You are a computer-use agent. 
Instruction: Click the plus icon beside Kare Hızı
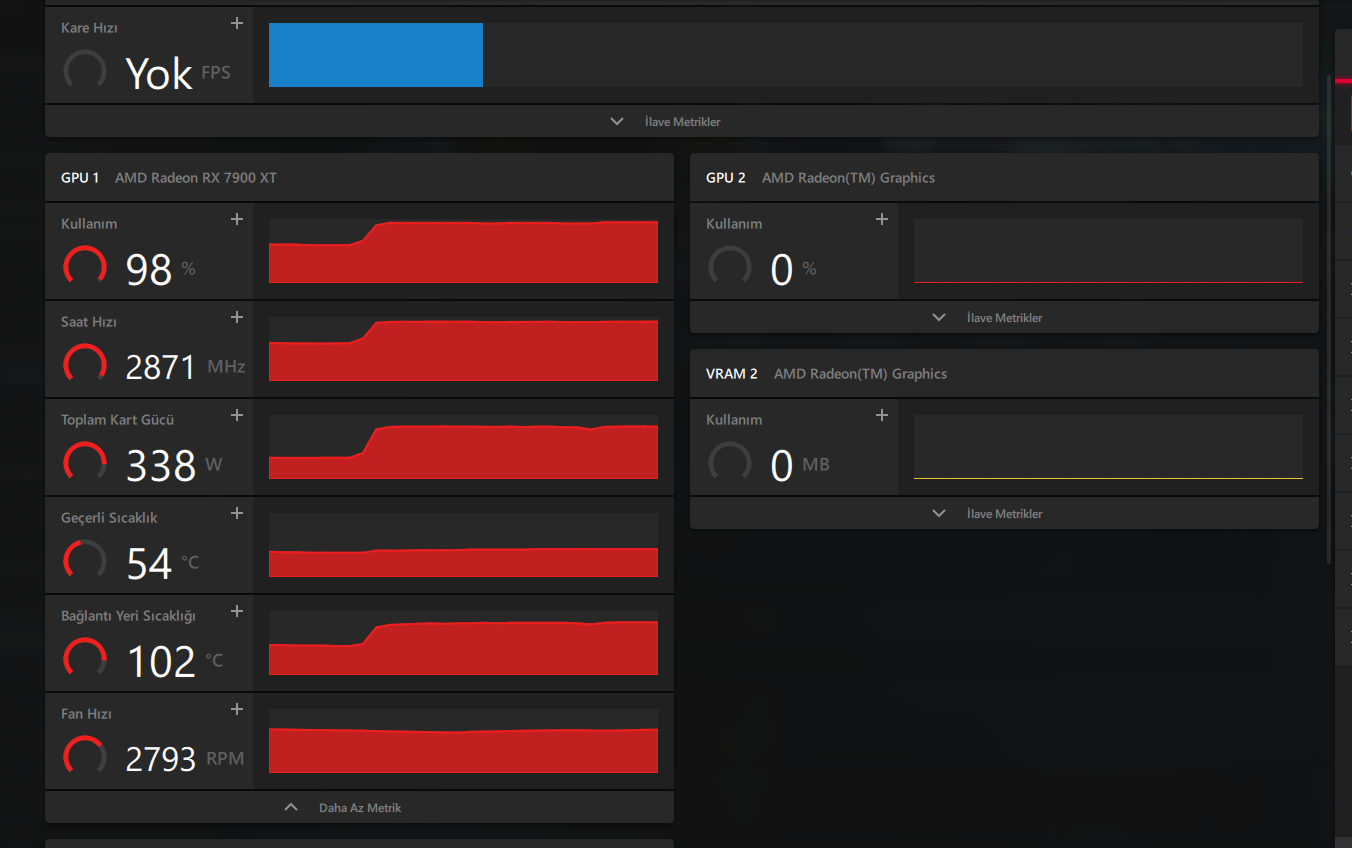(237, 23)
